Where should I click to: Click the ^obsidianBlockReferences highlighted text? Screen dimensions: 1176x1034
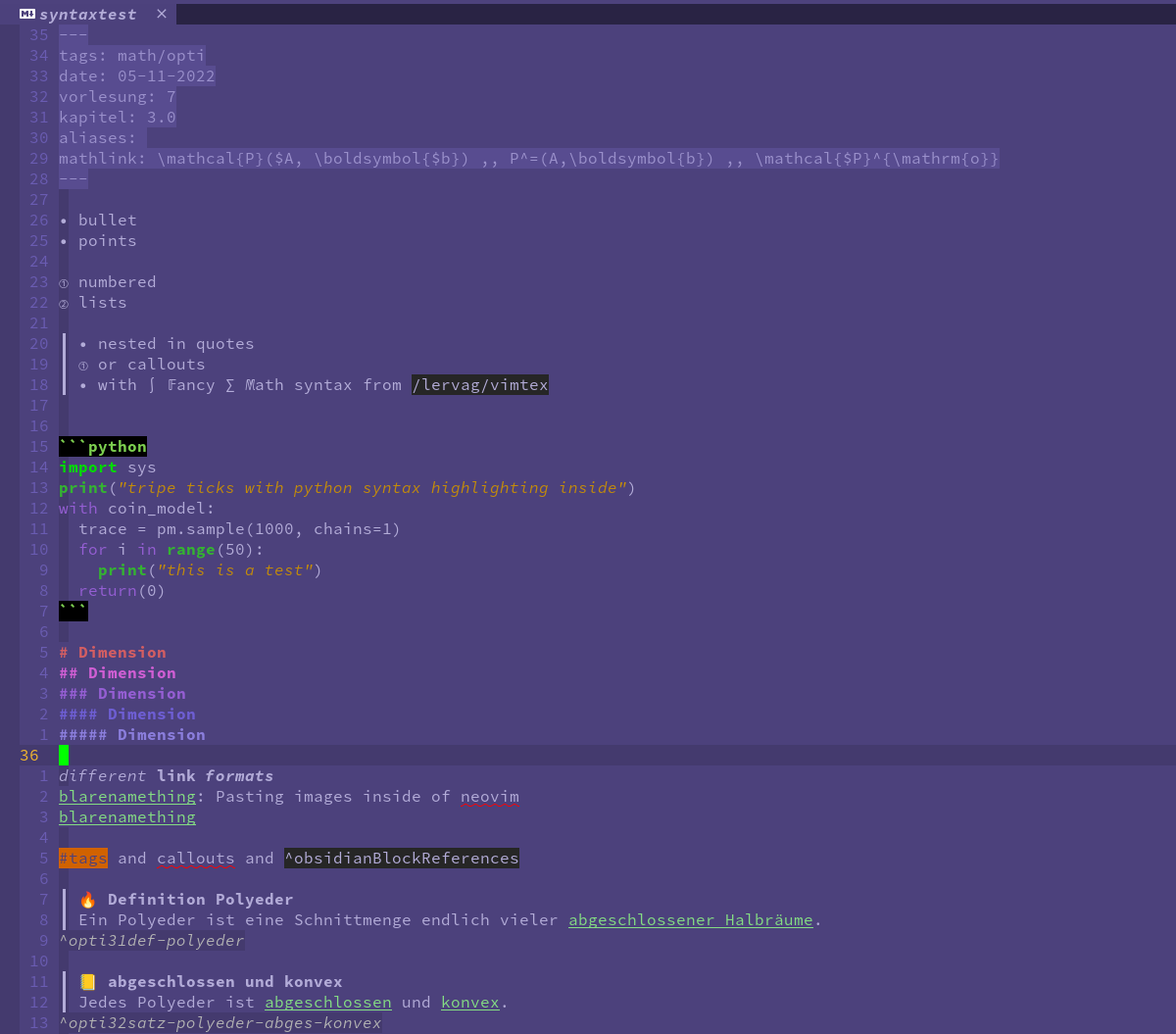(x=402, y=858)
